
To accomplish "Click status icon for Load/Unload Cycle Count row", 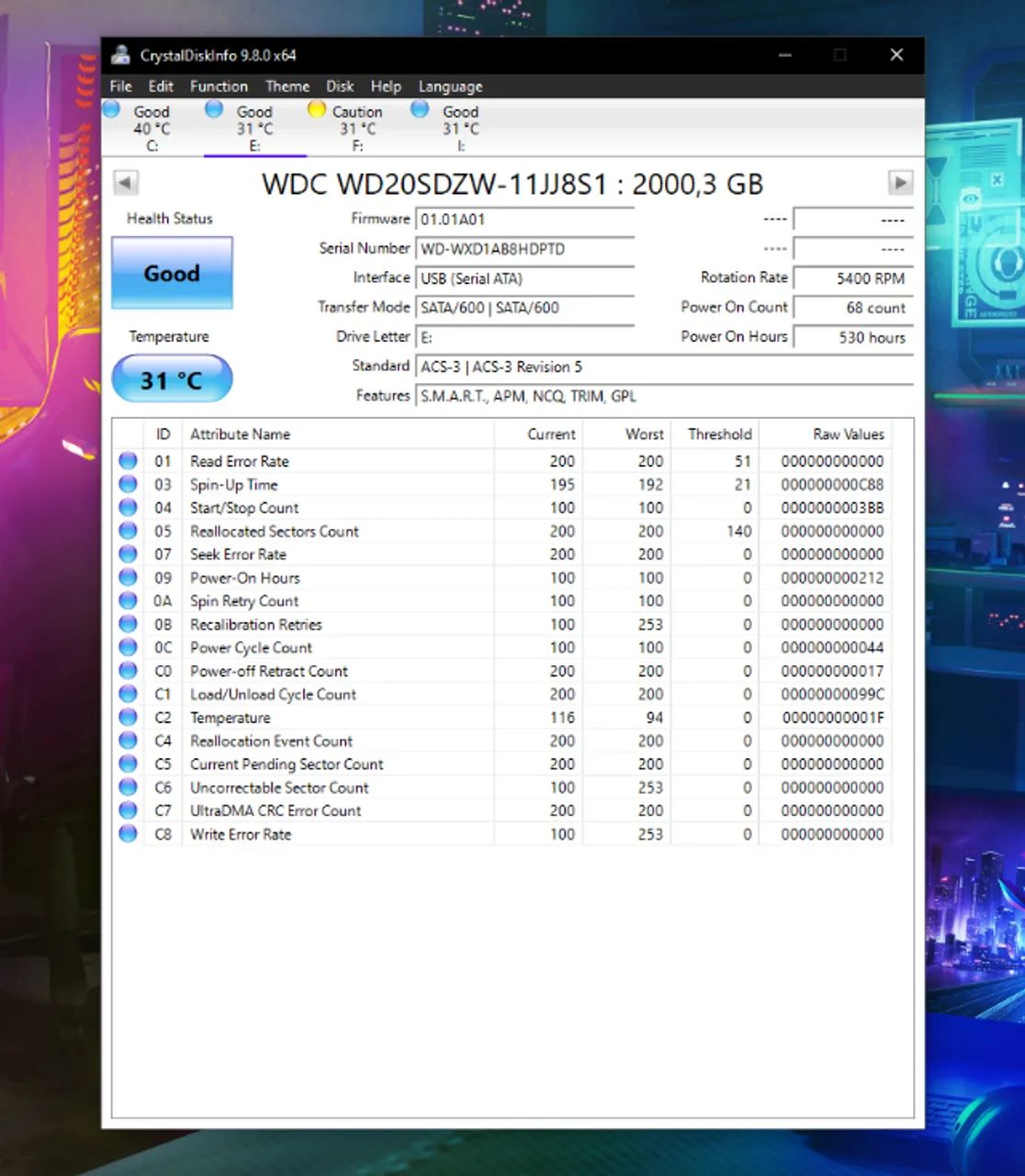I will click(129, 694).
